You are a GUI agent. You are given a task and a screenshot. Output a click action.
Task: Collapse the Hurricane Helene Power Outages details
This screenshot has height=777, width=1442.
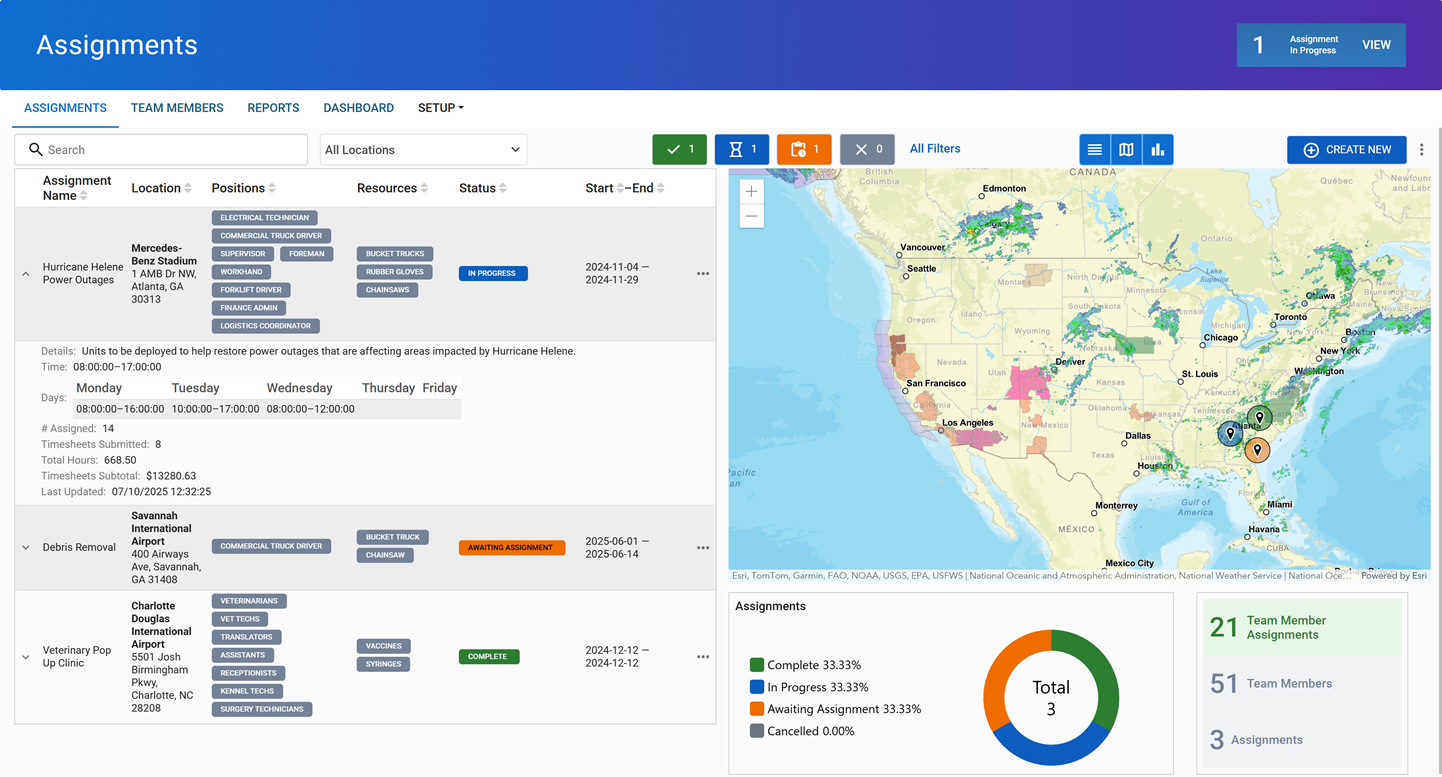pyautogui.click(x=25, y=272)
